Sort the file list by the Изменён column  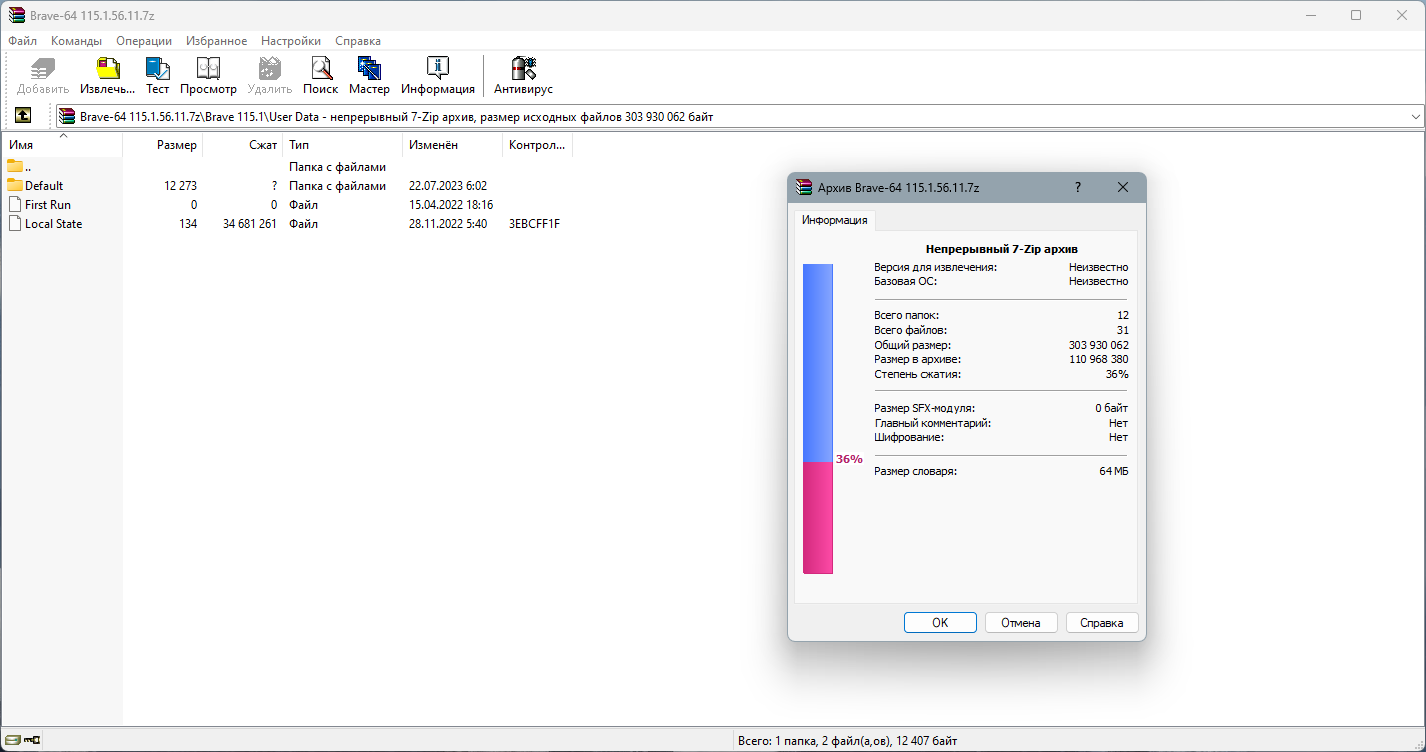453,145
